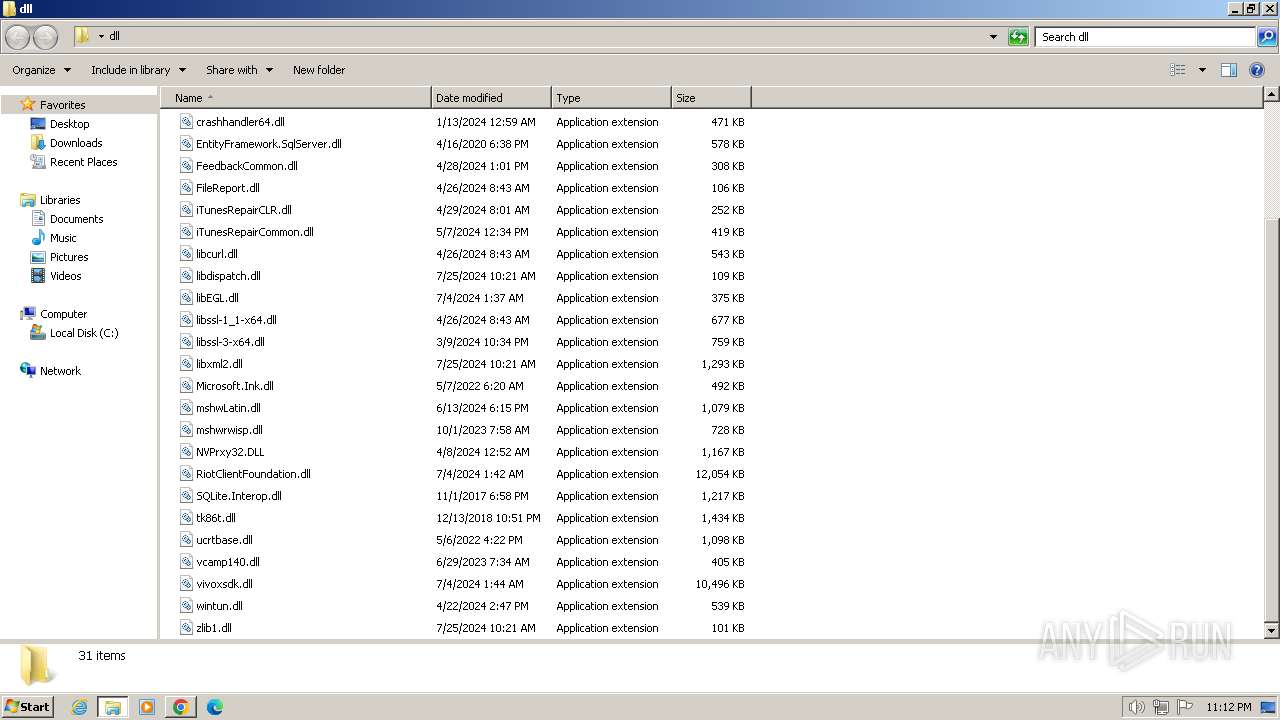Select Favorites in navigation pane

[x=62, y=105]
